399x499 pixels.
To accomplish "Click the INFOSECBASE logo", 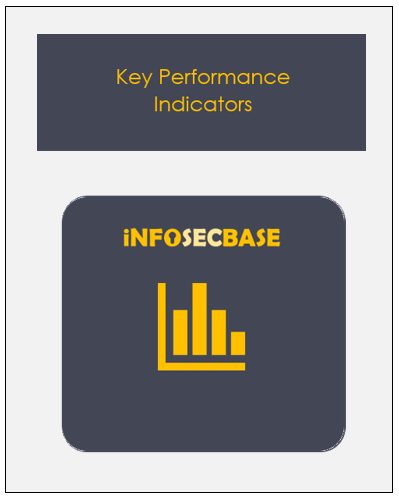I will click(202, 238).
